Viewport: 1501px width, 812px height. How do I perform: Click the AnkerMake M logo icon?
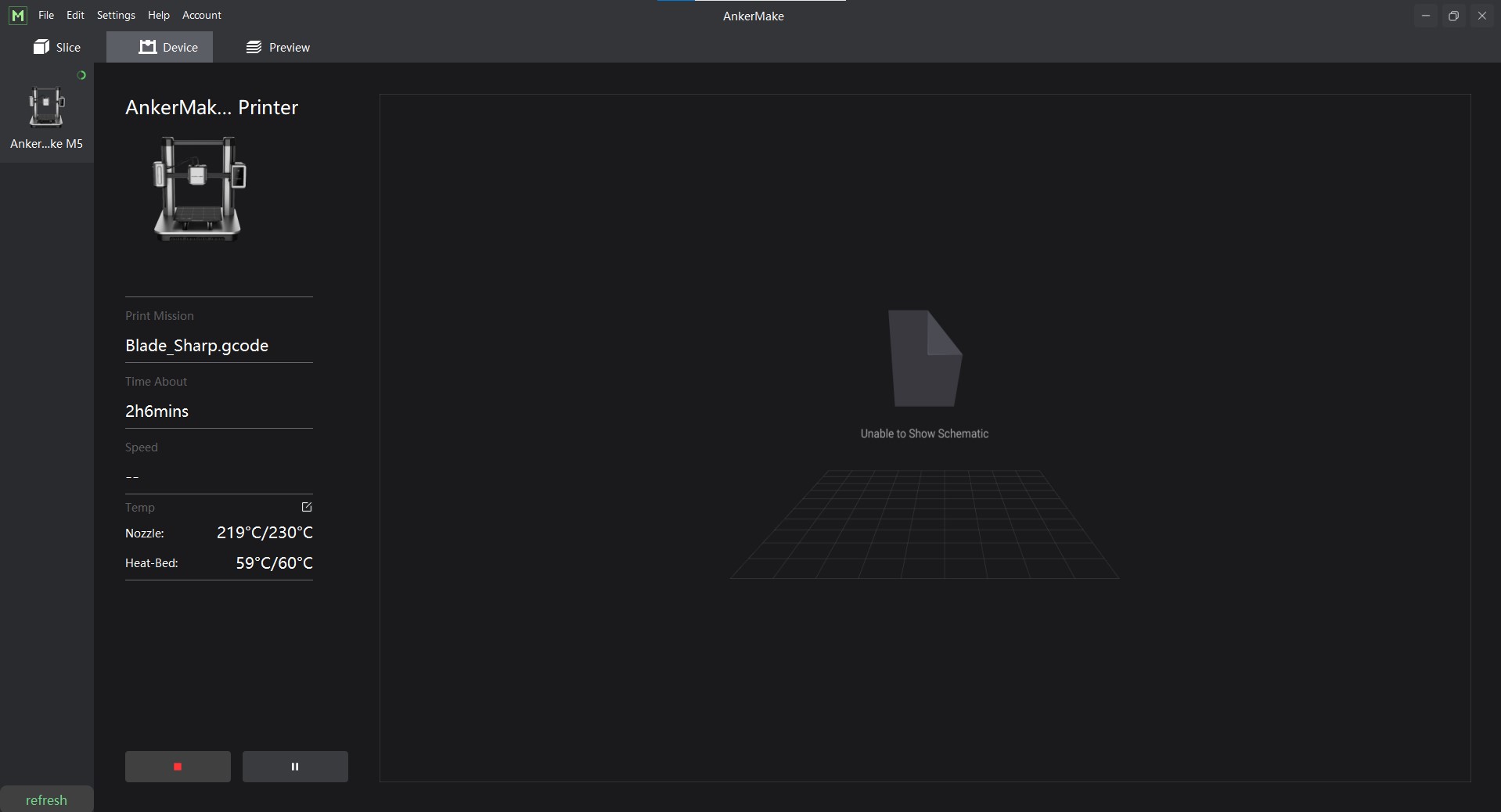18,16
